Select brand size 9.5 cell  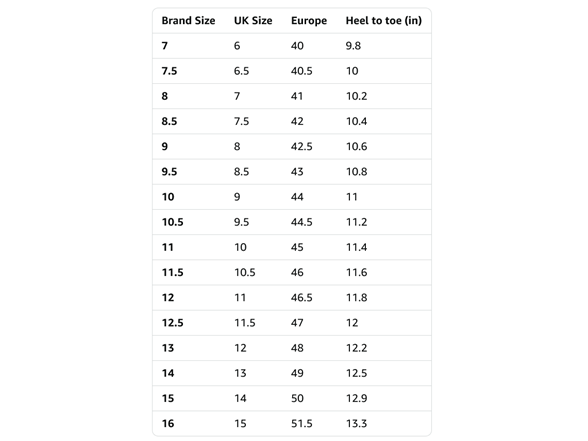[x=169, y=171]
